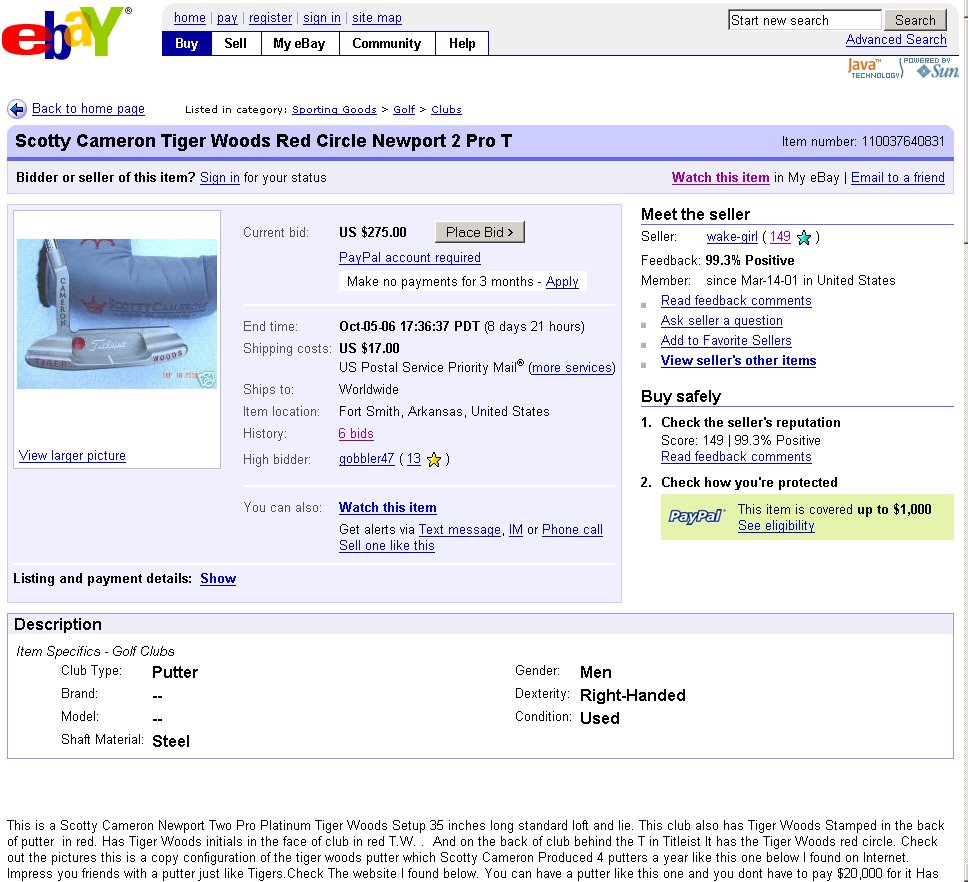The height and width of the screenshot is (882, 968).
Task: Click item number 110037640831 text
Action: 863,141
